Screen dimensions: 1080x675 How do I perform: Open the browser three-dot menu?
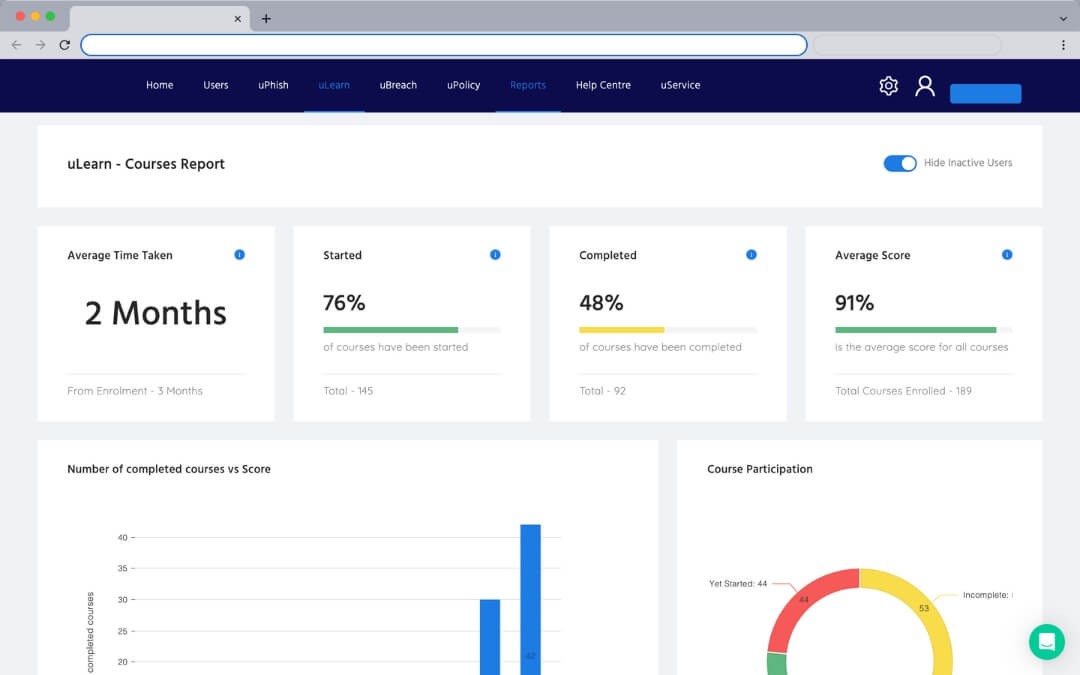[x=1062, y=45]
